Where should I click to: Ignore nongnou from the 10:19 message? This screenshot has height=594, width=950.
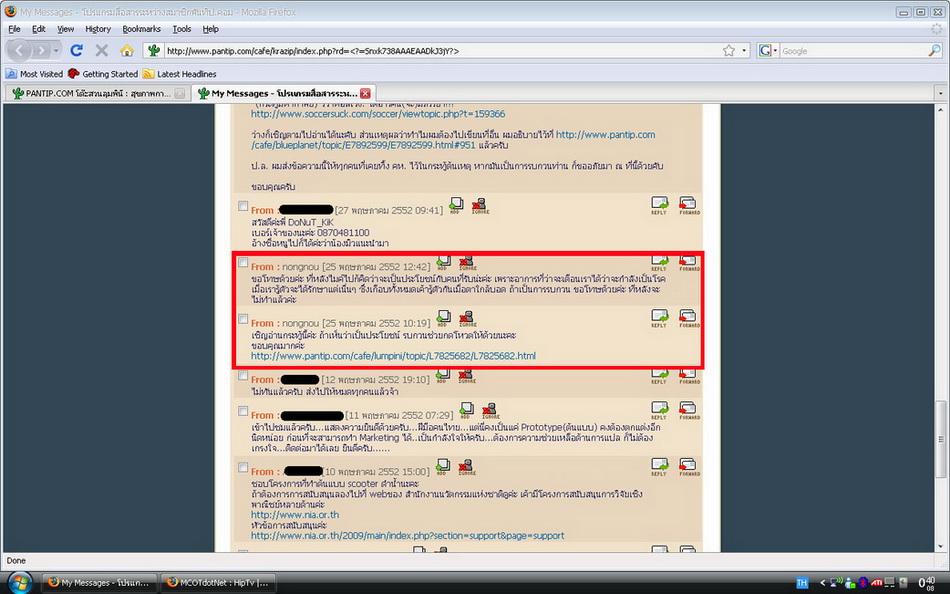[x=467, y=318]
